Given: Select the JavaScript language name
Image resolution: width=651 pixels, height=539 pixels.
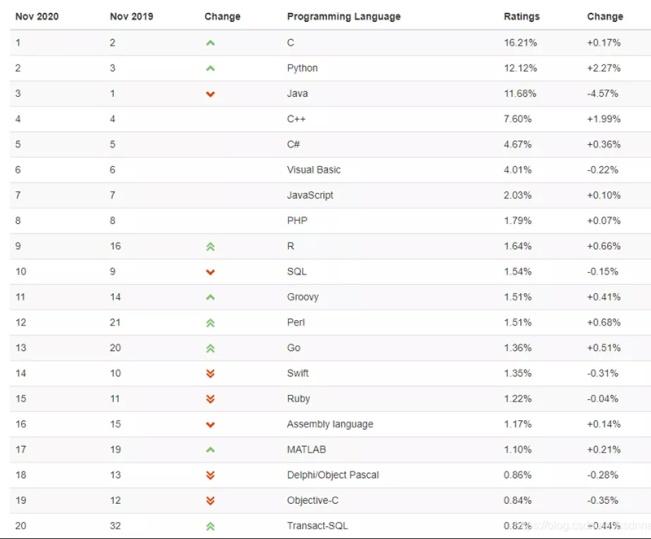Looking at the screenshot, I should click(x=310, y=195).
